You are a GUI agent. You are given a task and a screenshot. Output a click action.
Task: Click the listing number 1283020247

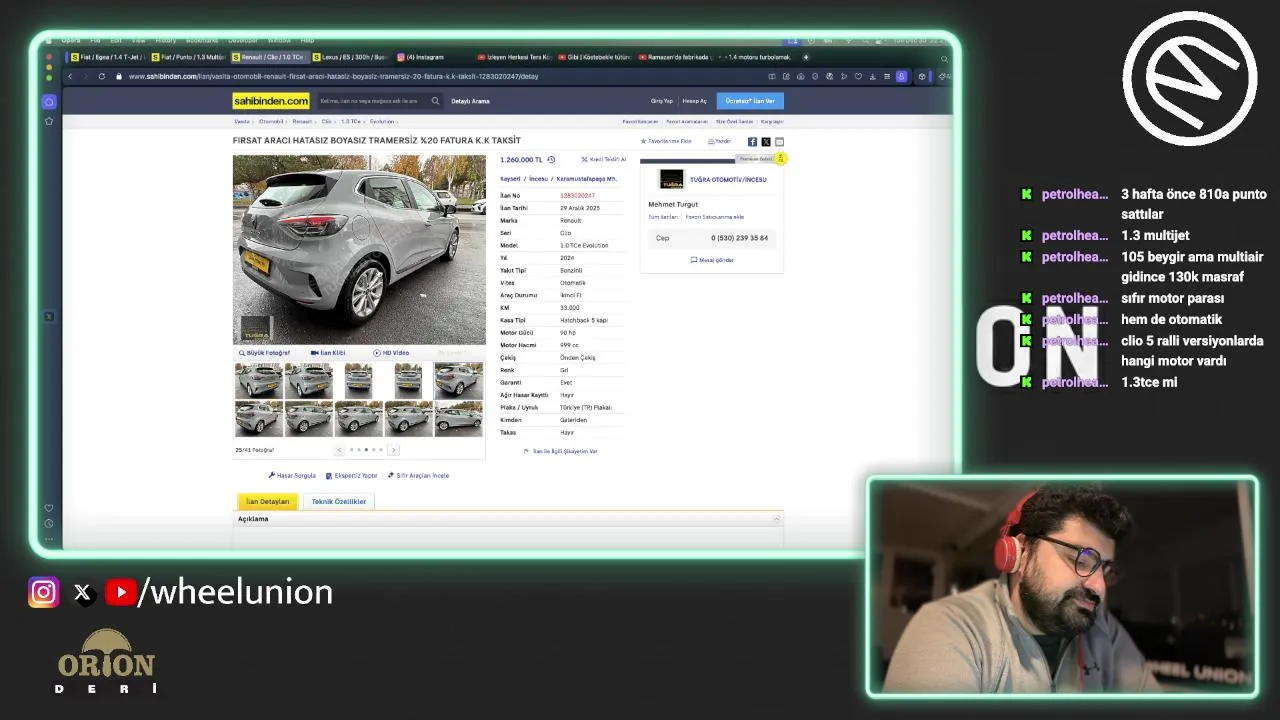coord(577,196)
